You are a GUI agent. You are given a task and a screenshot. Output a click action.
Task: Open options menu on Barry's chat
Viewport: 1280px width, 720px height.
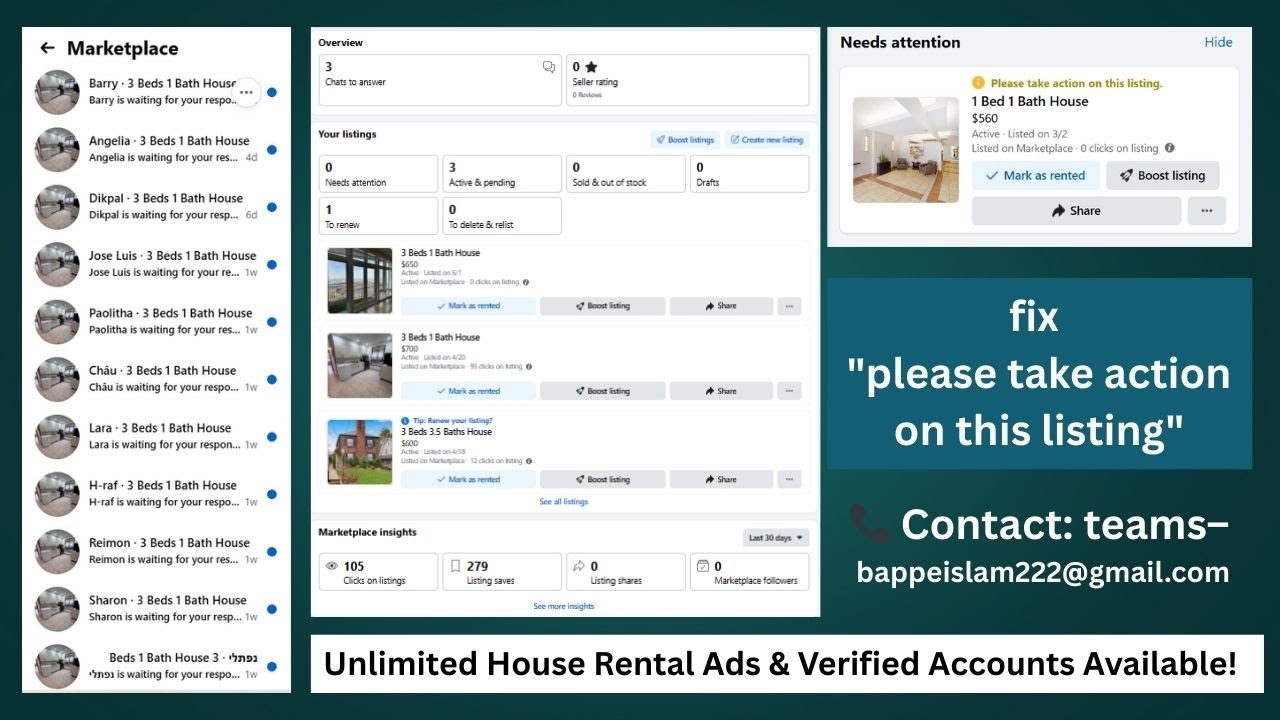coord(246,92)
